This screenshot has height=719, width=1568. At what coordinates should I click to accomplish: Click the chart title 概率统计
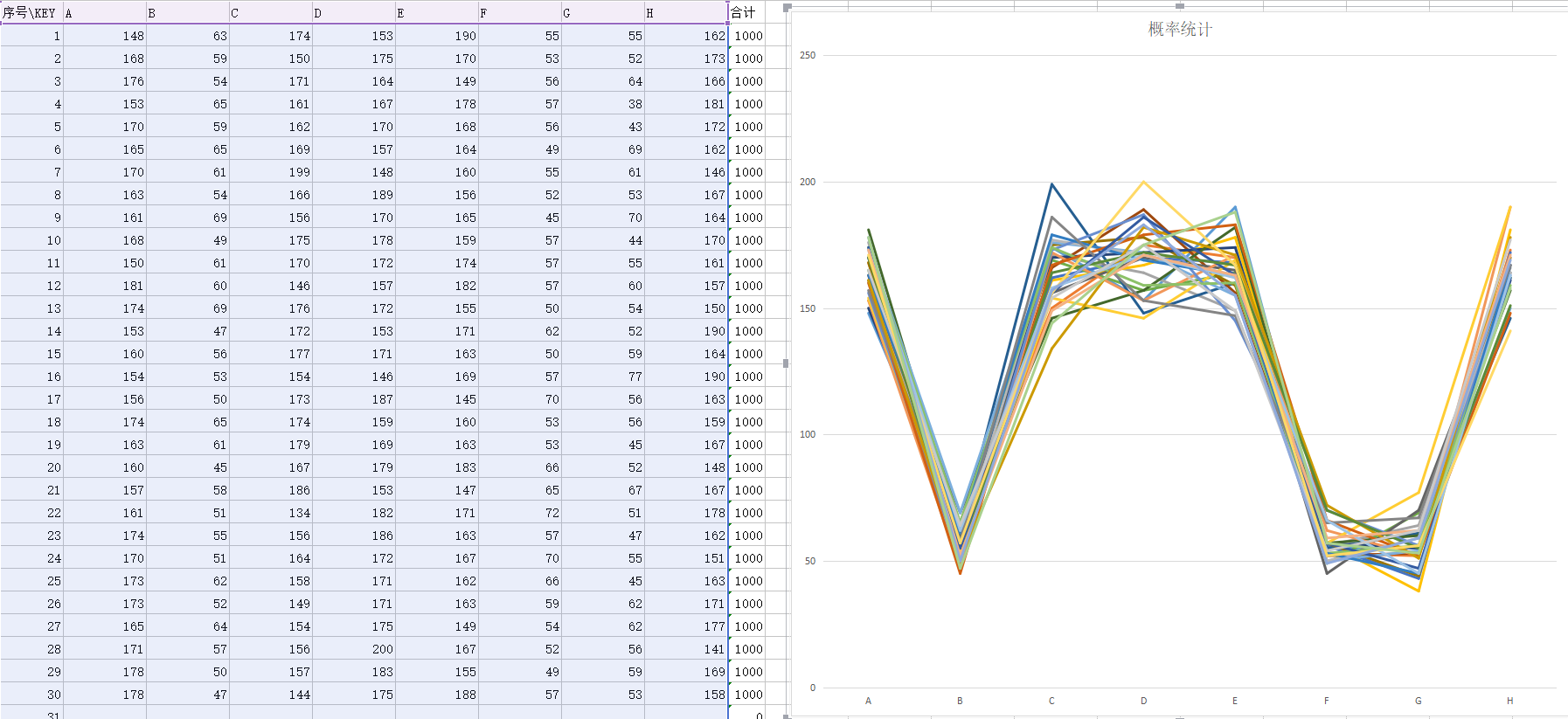(1179, 30)
